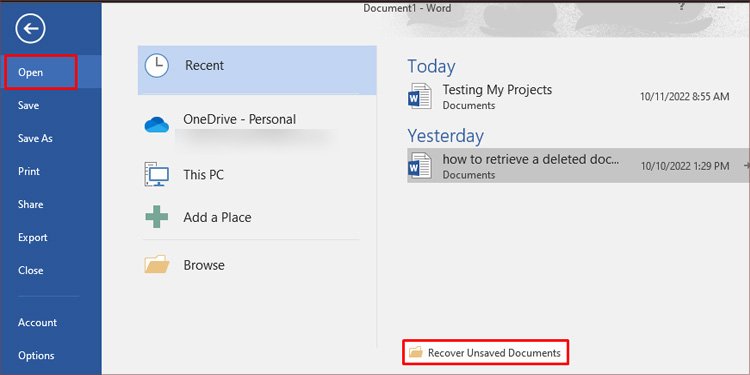Click Recover Unsaved Documents button
Image resolution: width=750 pixels, height=375 pixels.
tap(486, 353)
